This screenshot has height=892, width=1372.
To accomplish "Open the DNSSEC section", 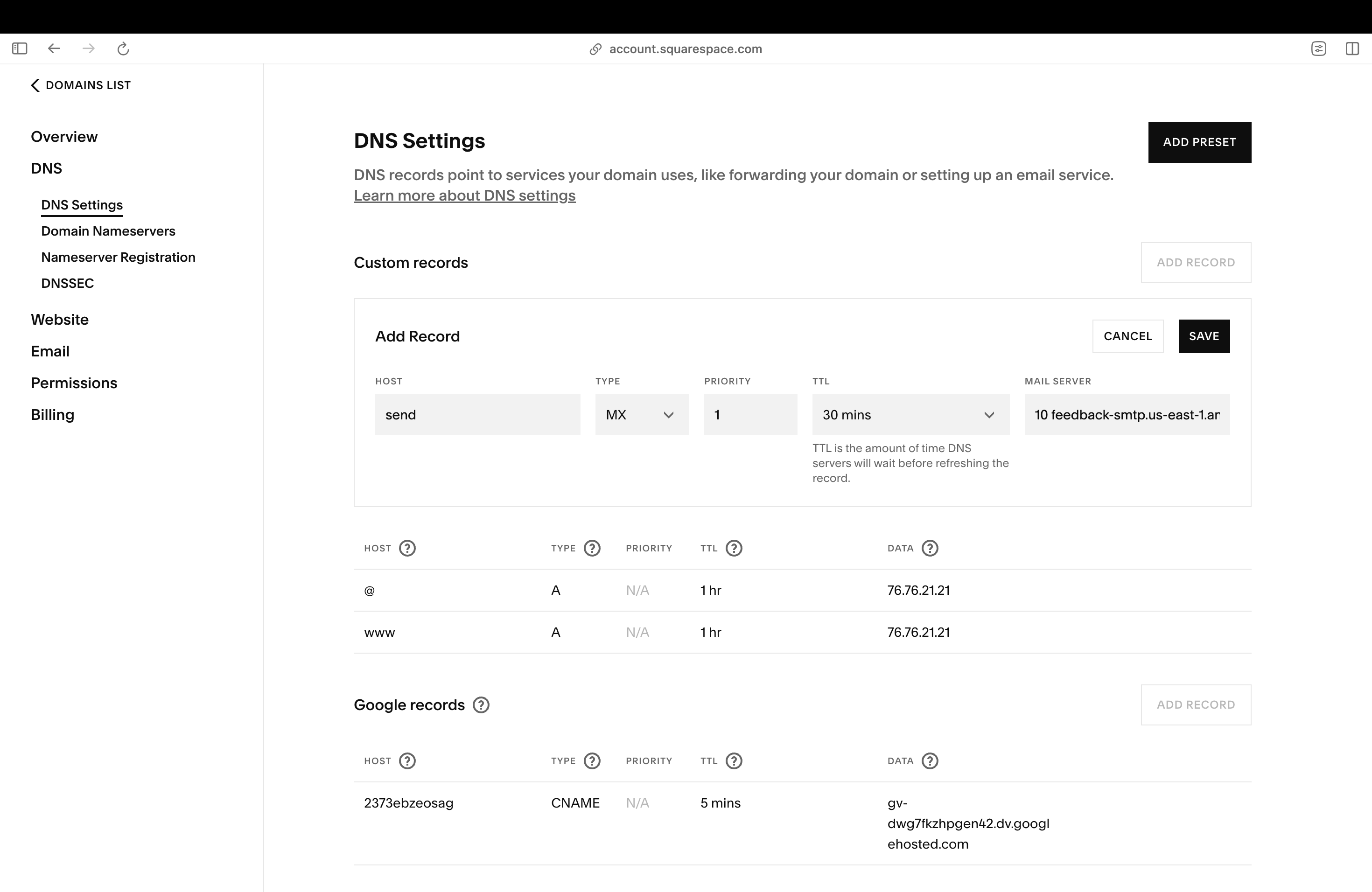I will 67,283.
